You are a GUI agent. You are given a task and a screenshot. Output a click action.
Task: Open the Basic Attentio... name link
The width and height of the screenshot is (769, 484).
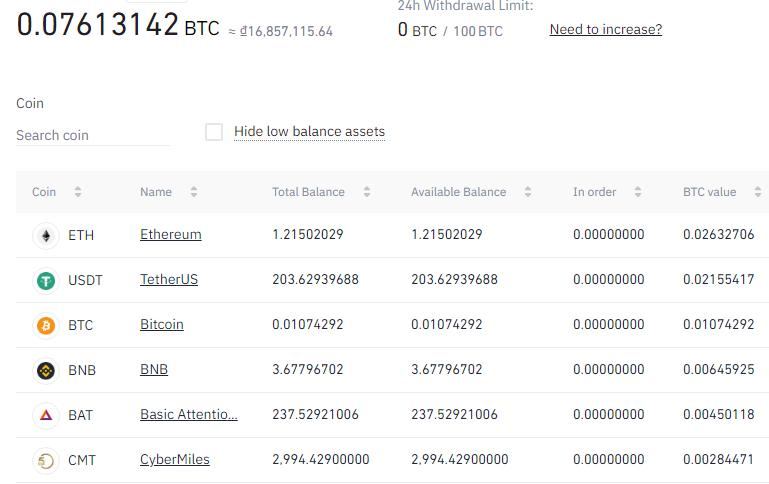coord(189,414)
